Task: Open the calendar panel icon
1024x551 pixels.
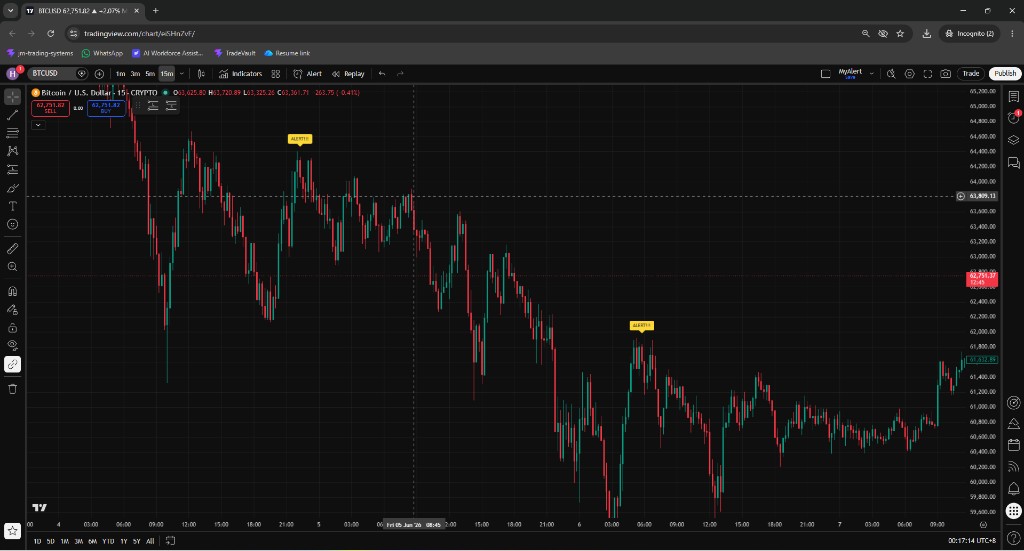Action: [1014, 445]
